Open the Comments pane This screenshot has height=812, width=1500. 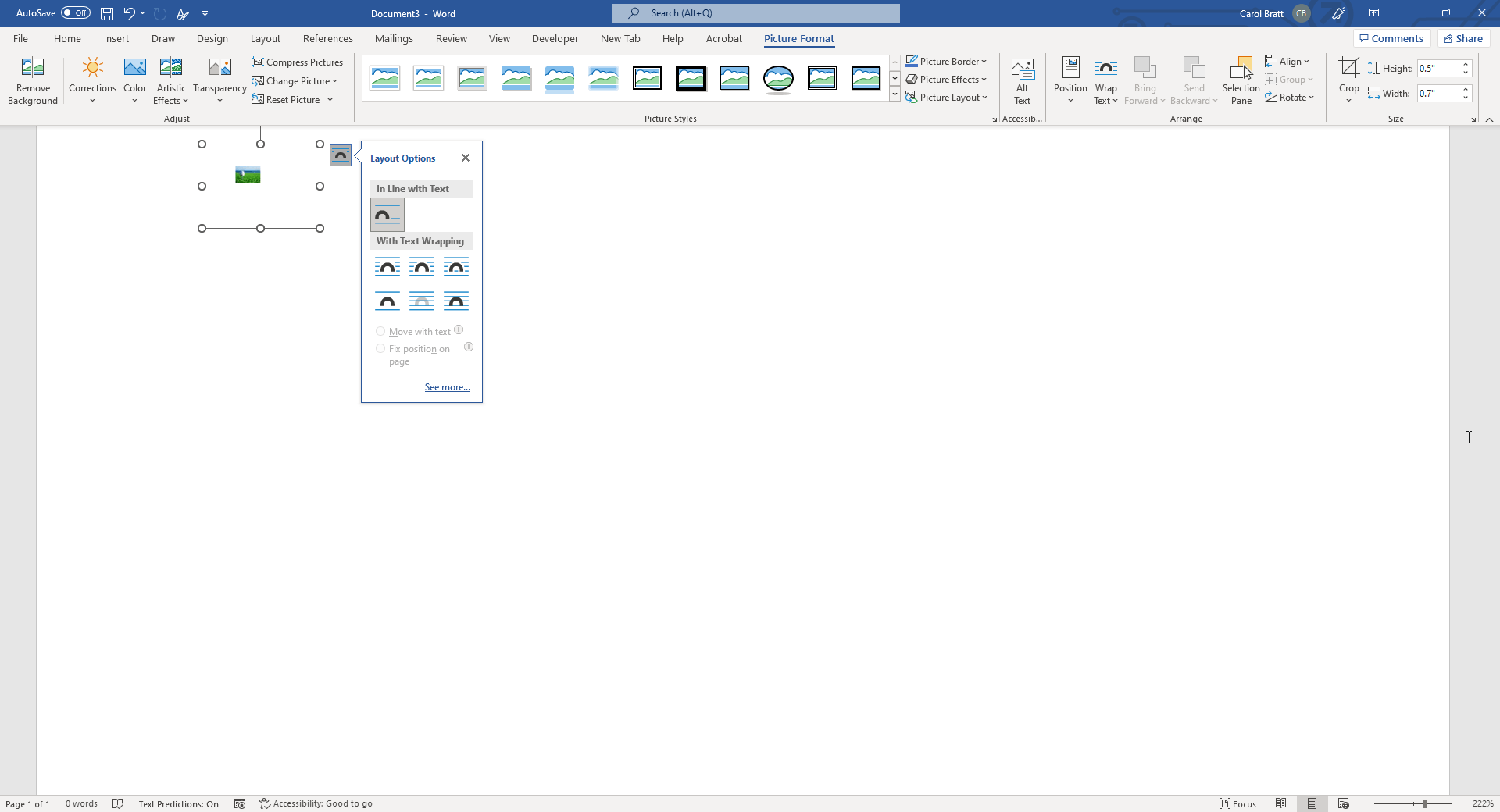click(x=1391, y=38)
